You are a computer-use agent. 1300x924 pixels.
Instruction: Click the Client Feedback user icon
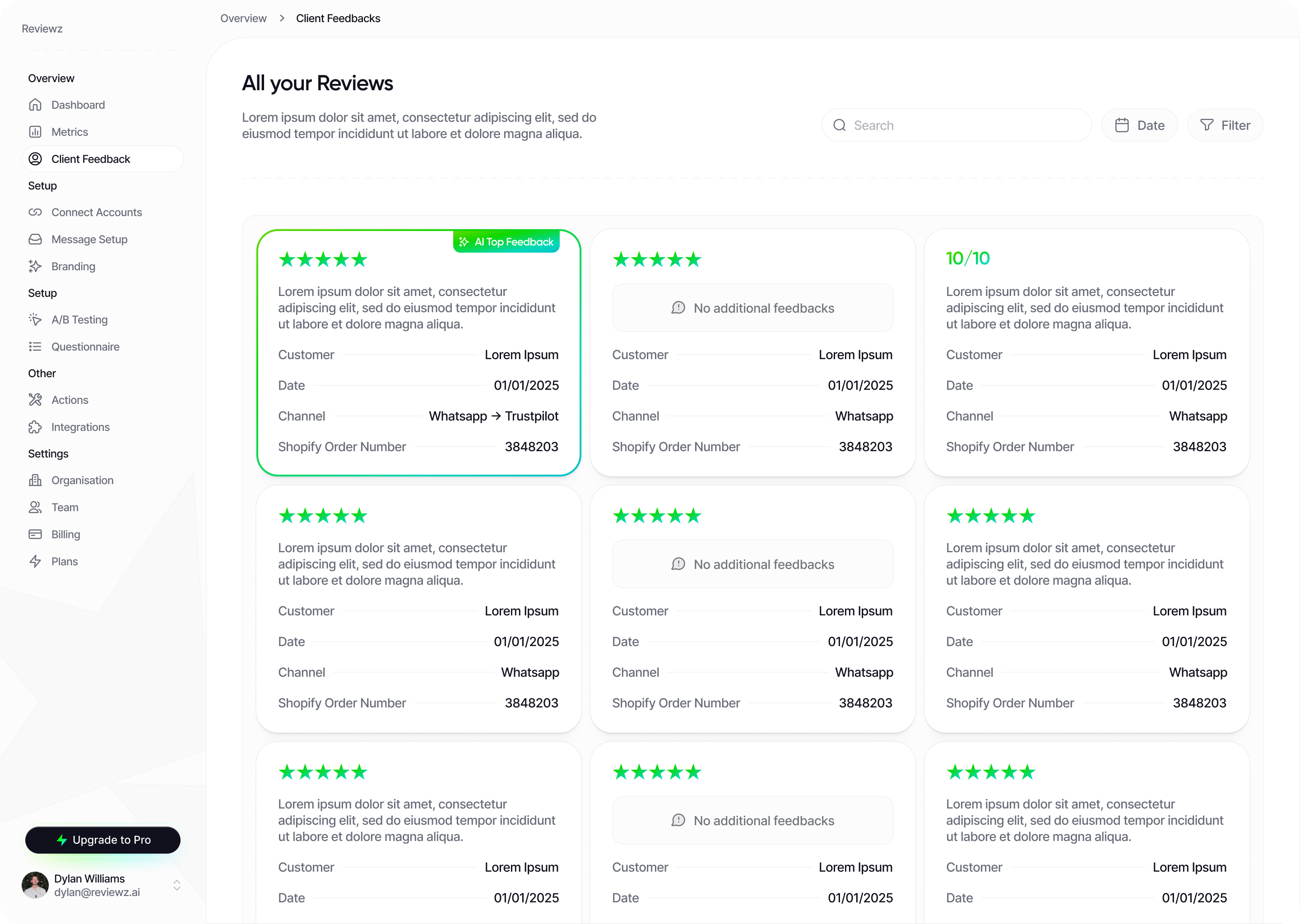35,159
